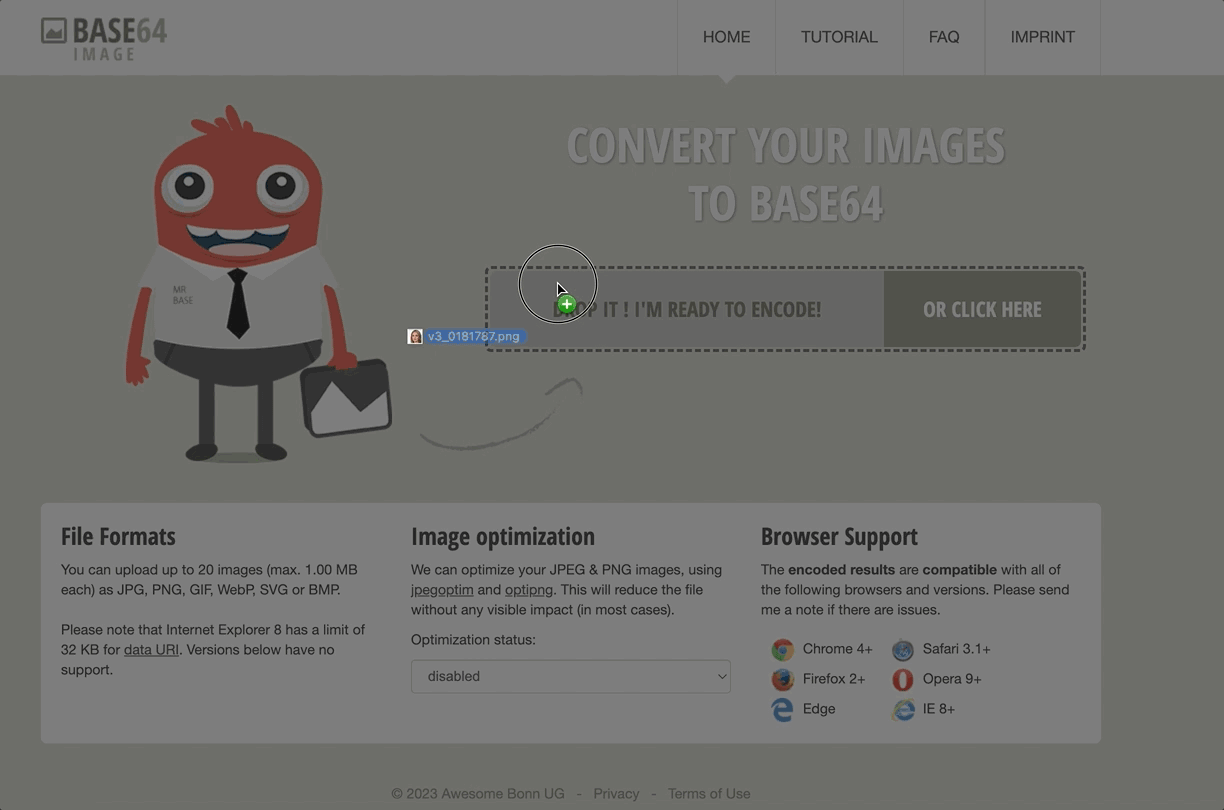The height and width of the screenshot is (810, 1224).
Task: Click the Browser Support heading
Action: (839, 536)
